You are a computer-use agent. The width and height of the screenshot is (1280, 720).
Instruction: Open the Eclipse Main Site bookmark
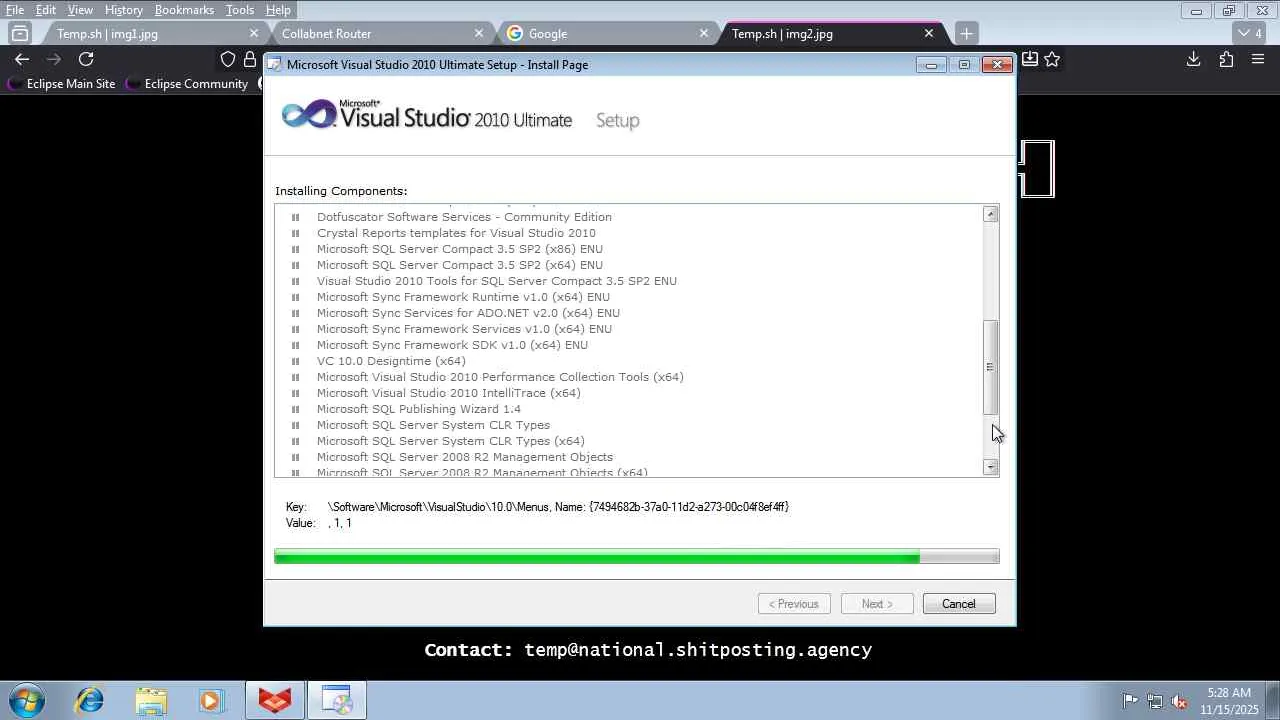(x=62, y=84)
